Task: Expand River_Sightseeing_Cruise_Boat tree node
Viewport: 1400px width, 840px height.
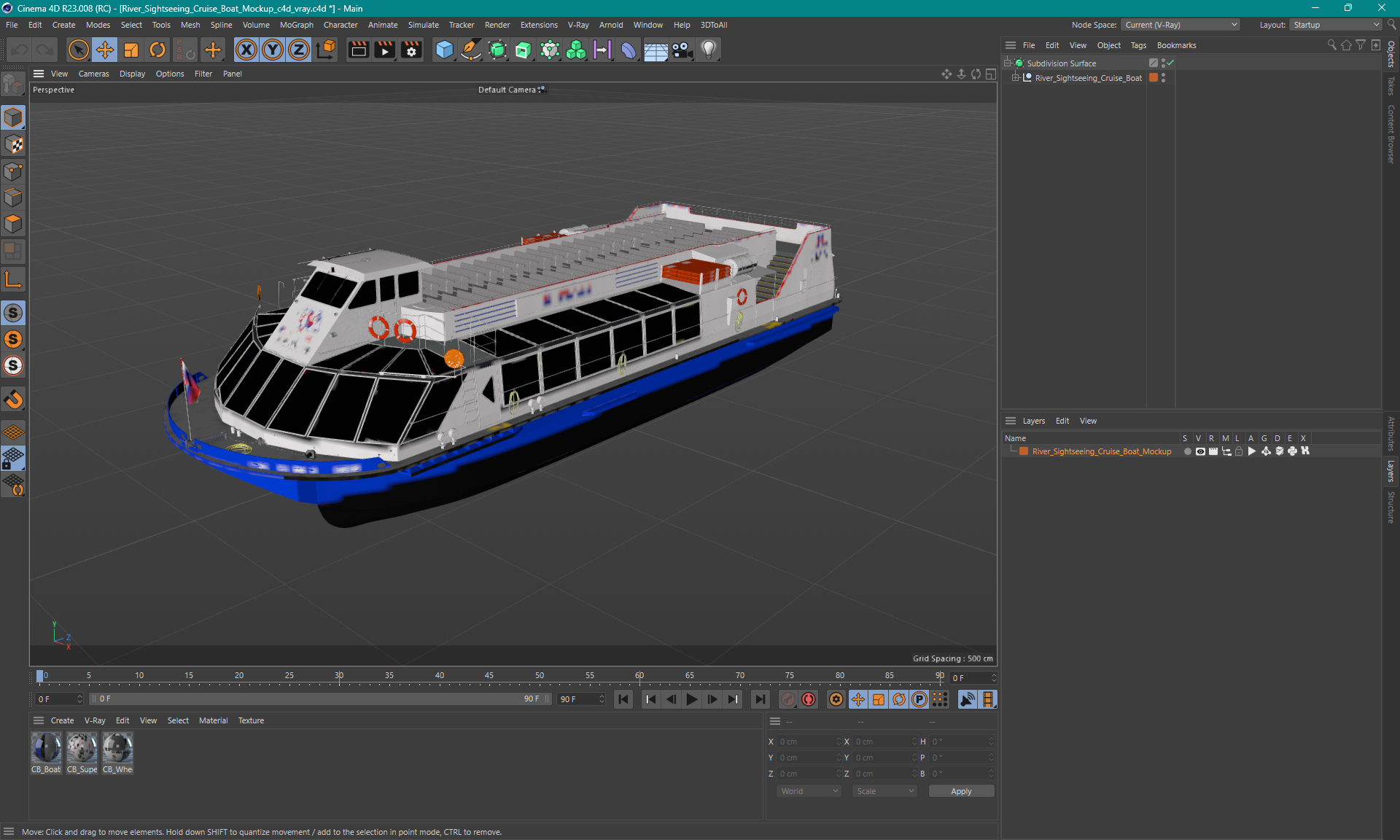Action: 1015,78
